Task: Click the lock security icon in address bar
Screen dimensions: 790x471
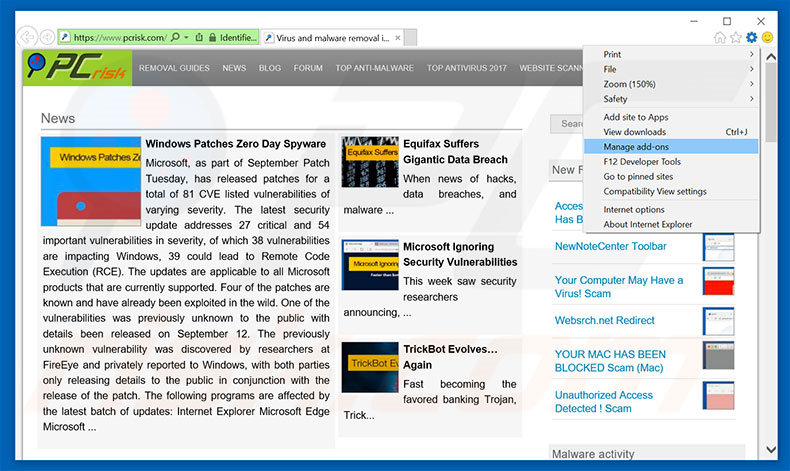Action: pyautogui.click(x=213, y=37)
